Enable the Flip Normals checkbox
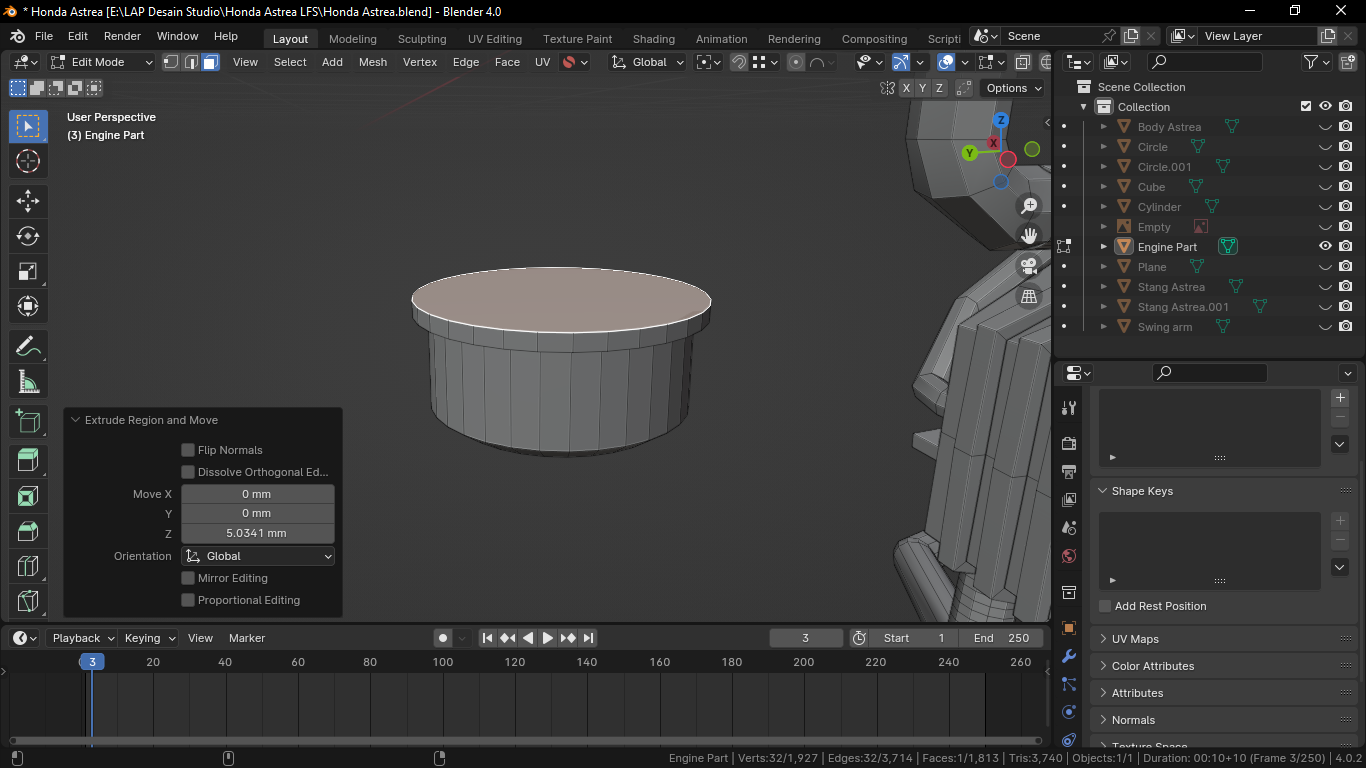The height and width of the screenshot is (768, 1366). 188,450
